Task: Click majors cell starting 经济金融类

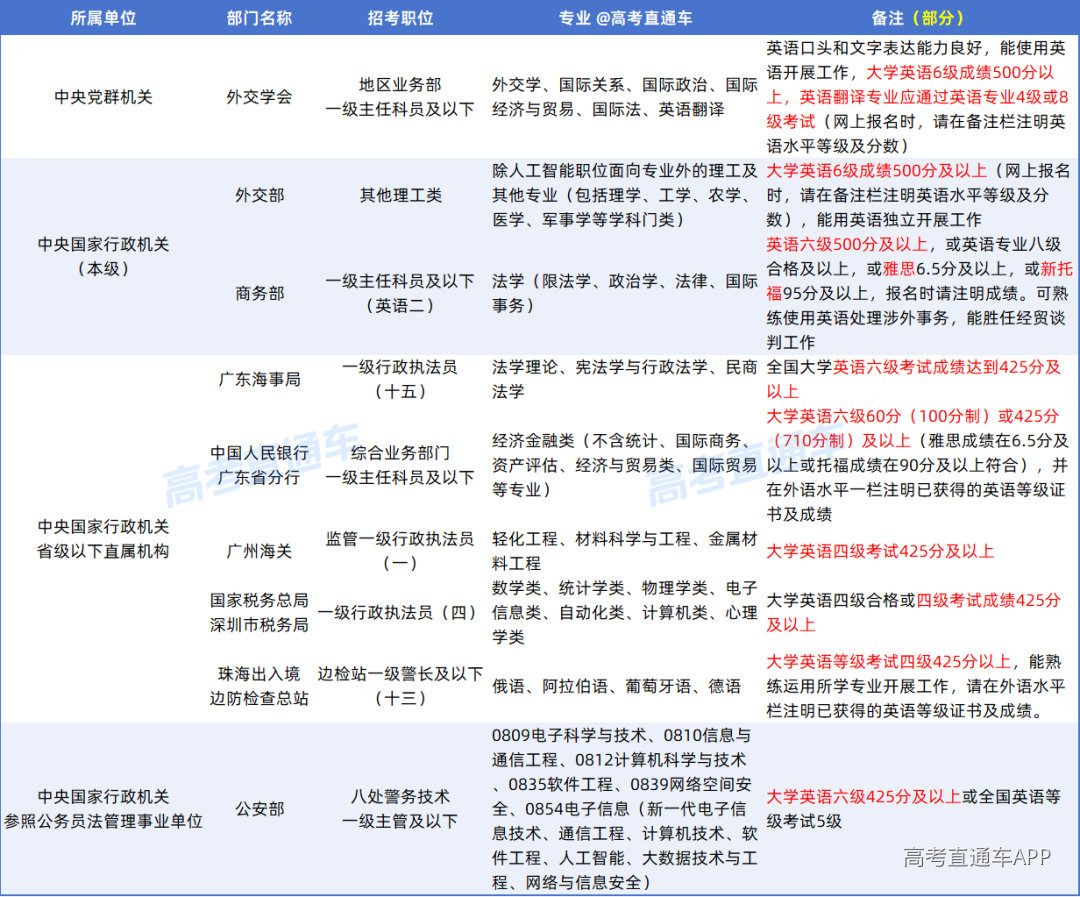Action: coord(625,465)
